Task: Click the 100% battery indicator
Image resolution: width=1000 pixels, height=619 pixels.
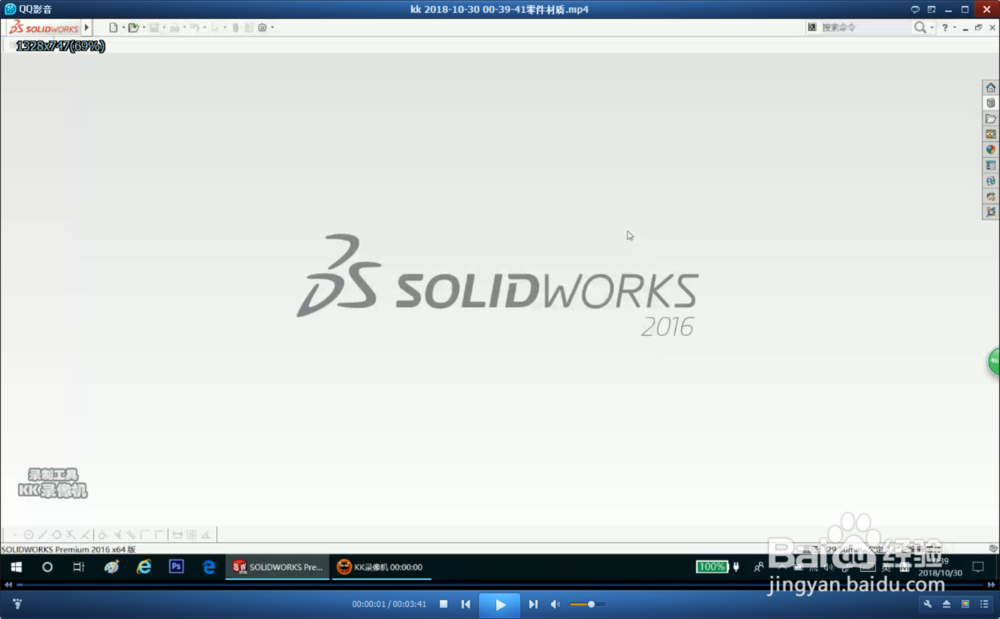Action: coord(712,567)
